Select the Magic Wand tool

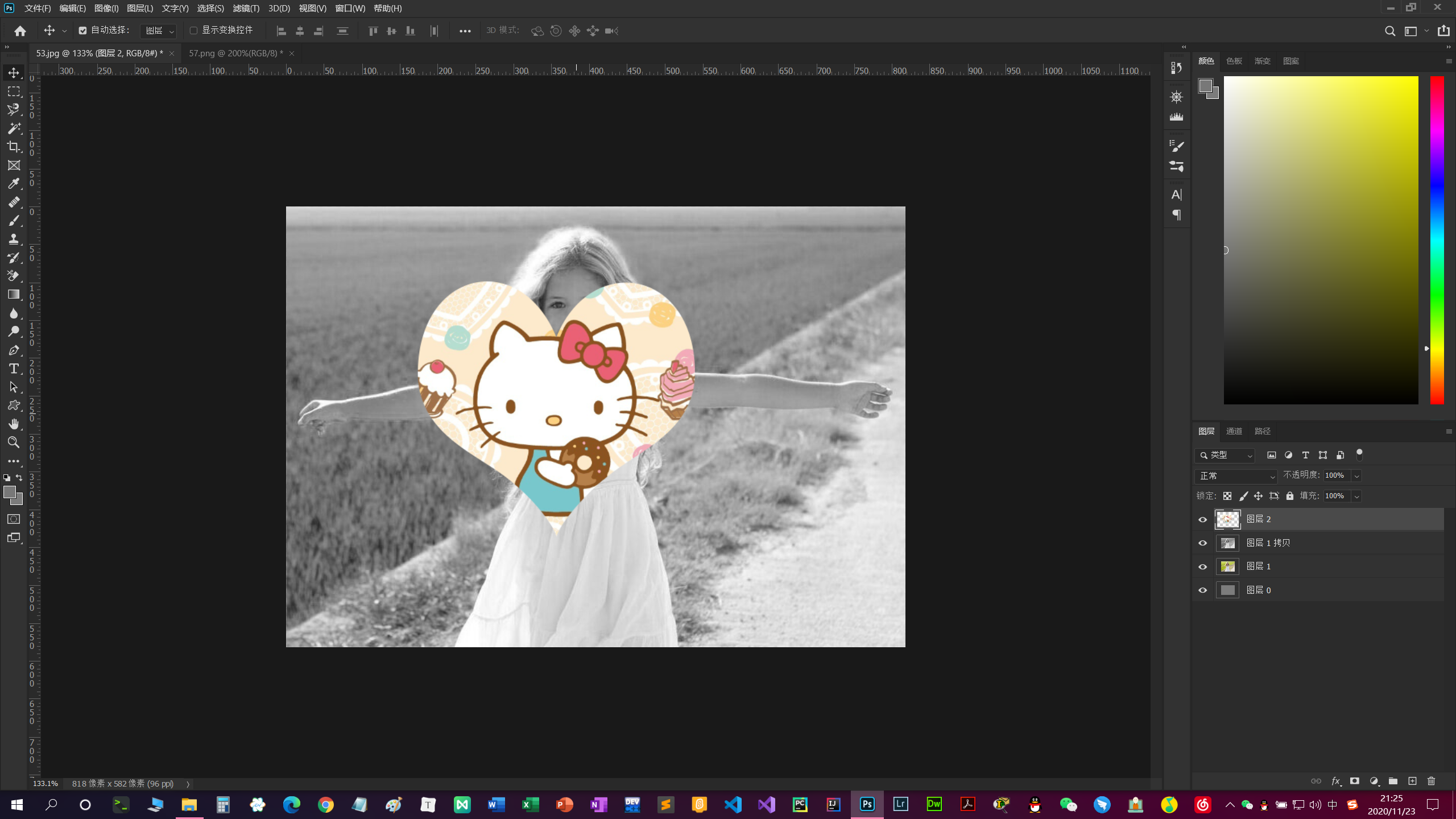tap(14, 129)
